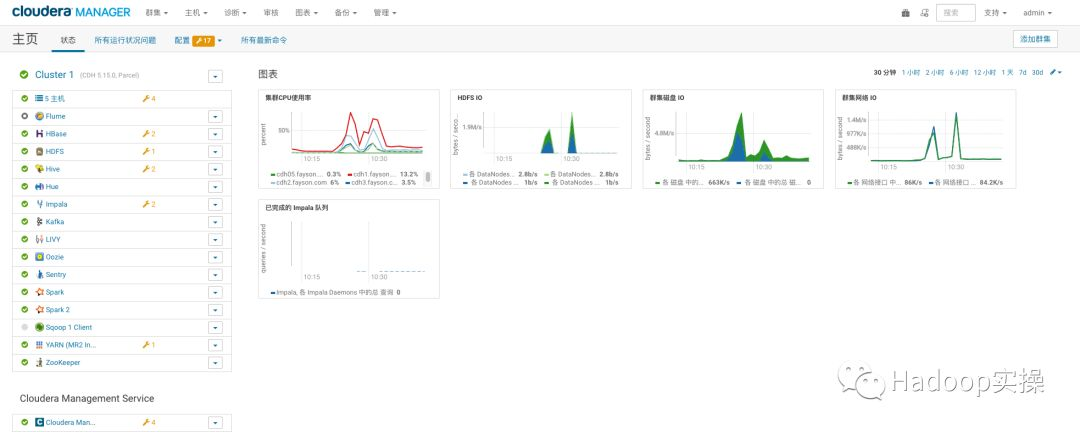Screen dimensions: 1080x432
Task: Click the Oozie service icon
Action: tap(40, 257)
